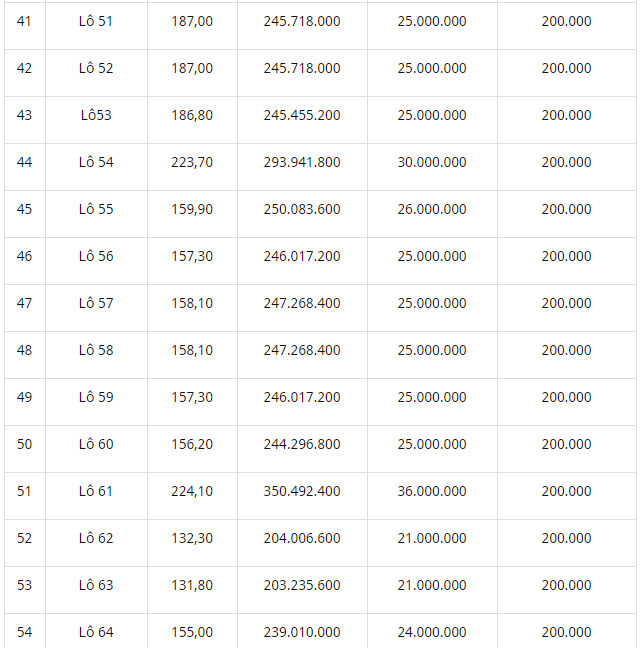Click deposit value 36.000.000
The image size is (643, 648).
pyautogui.click(x=431, y=491)
